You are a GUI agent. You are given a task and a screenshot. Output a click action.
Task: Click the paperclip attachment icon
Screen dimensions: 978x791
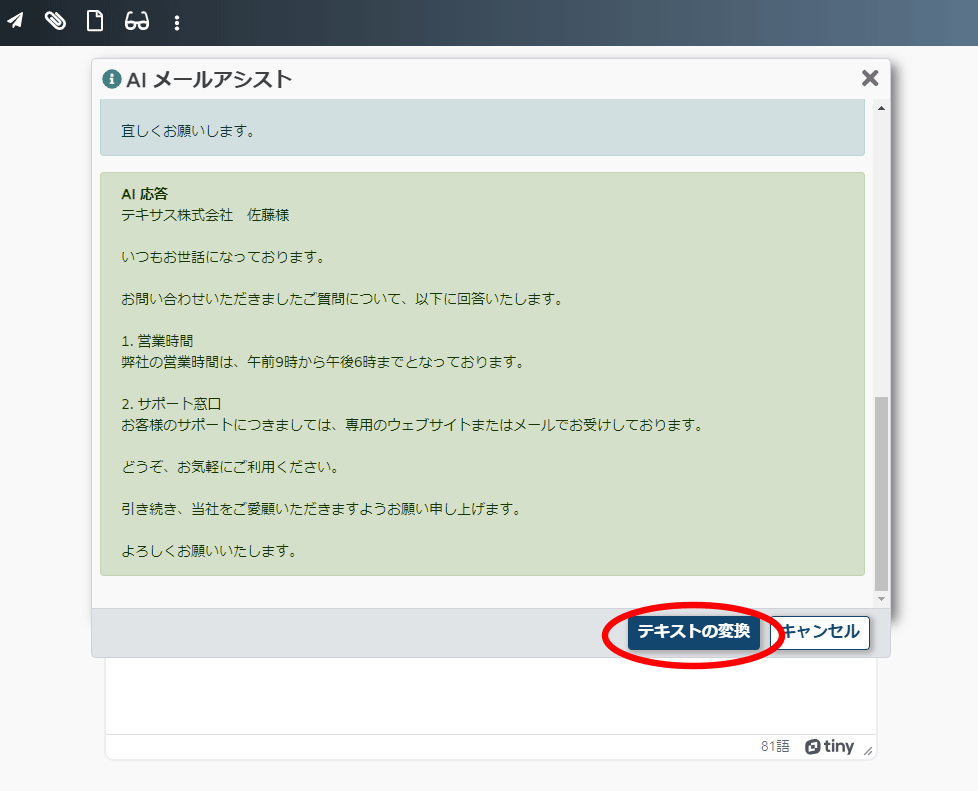(55, 21)
